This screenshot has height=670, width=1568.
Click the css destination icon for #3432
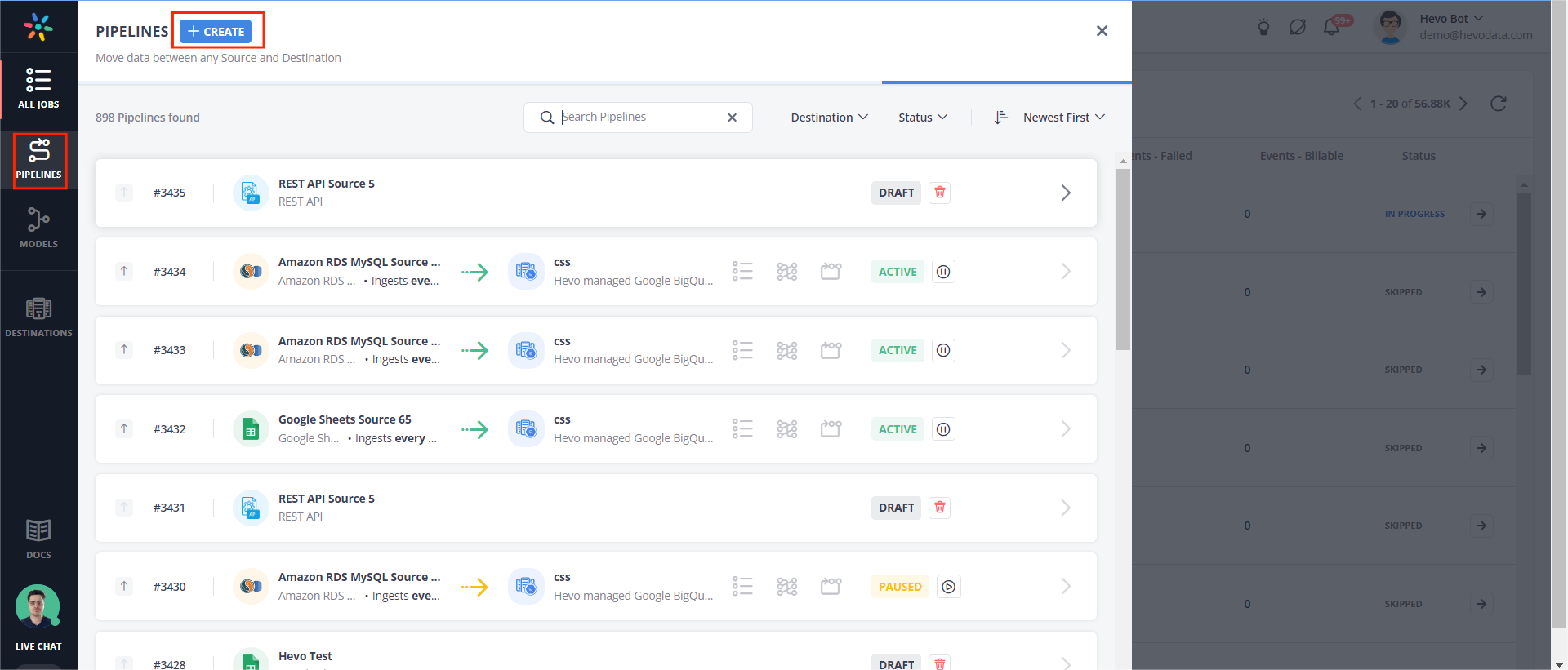click(526, 428)
